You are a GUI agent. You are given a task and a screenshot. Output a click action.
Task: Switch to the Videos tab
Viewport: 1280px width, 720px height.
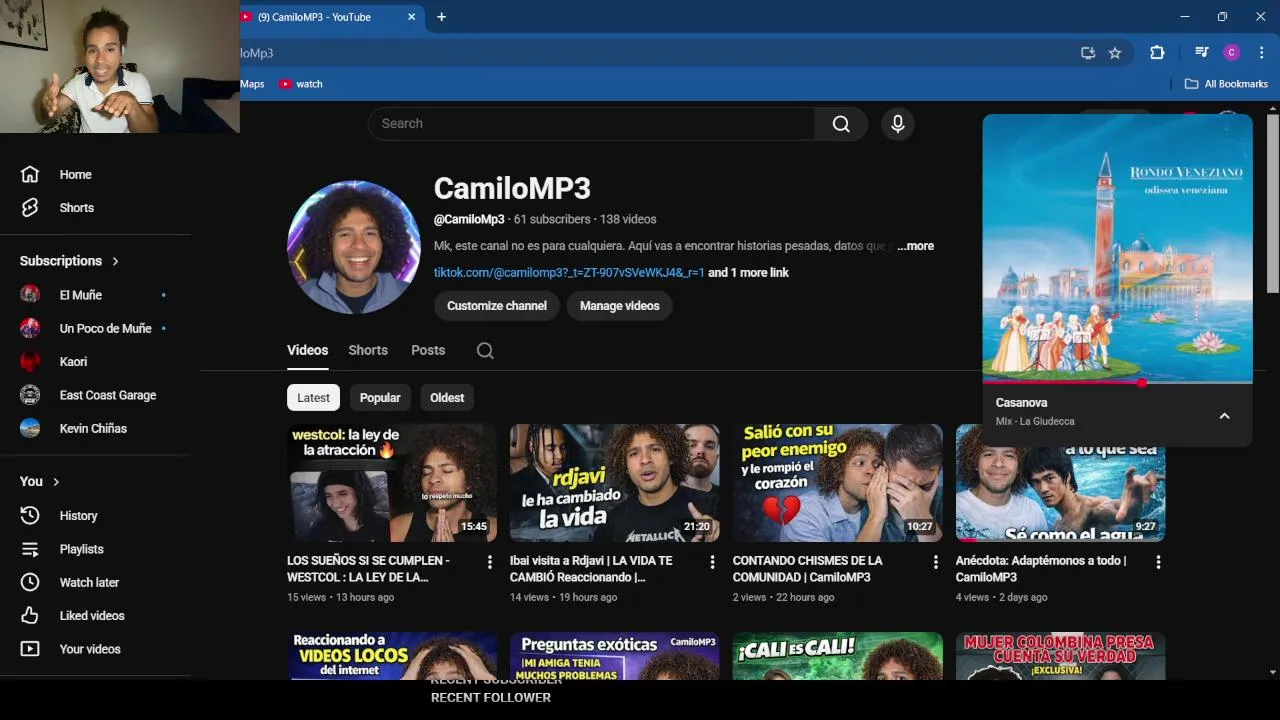(307, 350)
